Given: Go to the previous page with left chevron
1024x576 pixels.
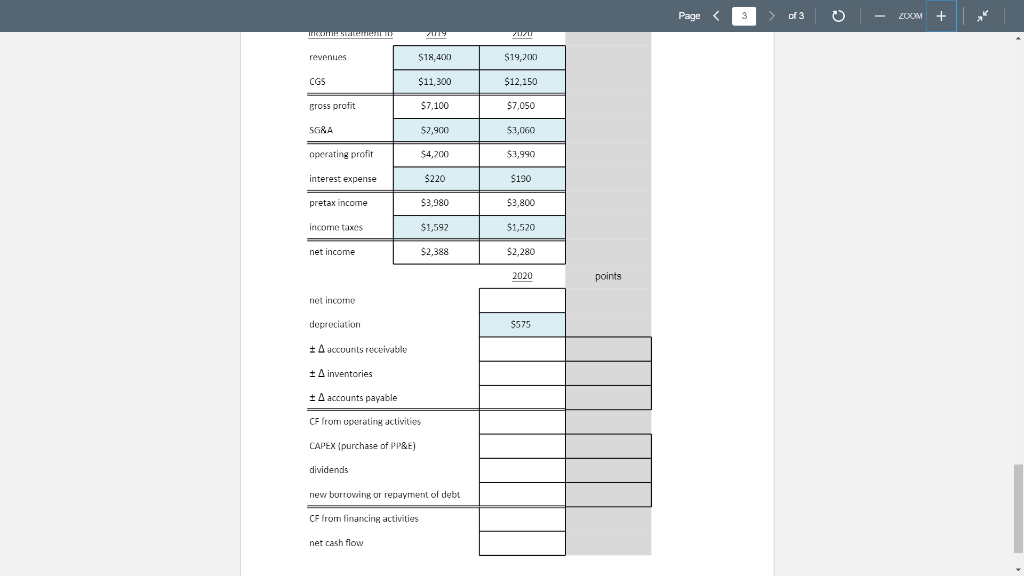Looking at the screenshot, I should (x=715, y=15).
